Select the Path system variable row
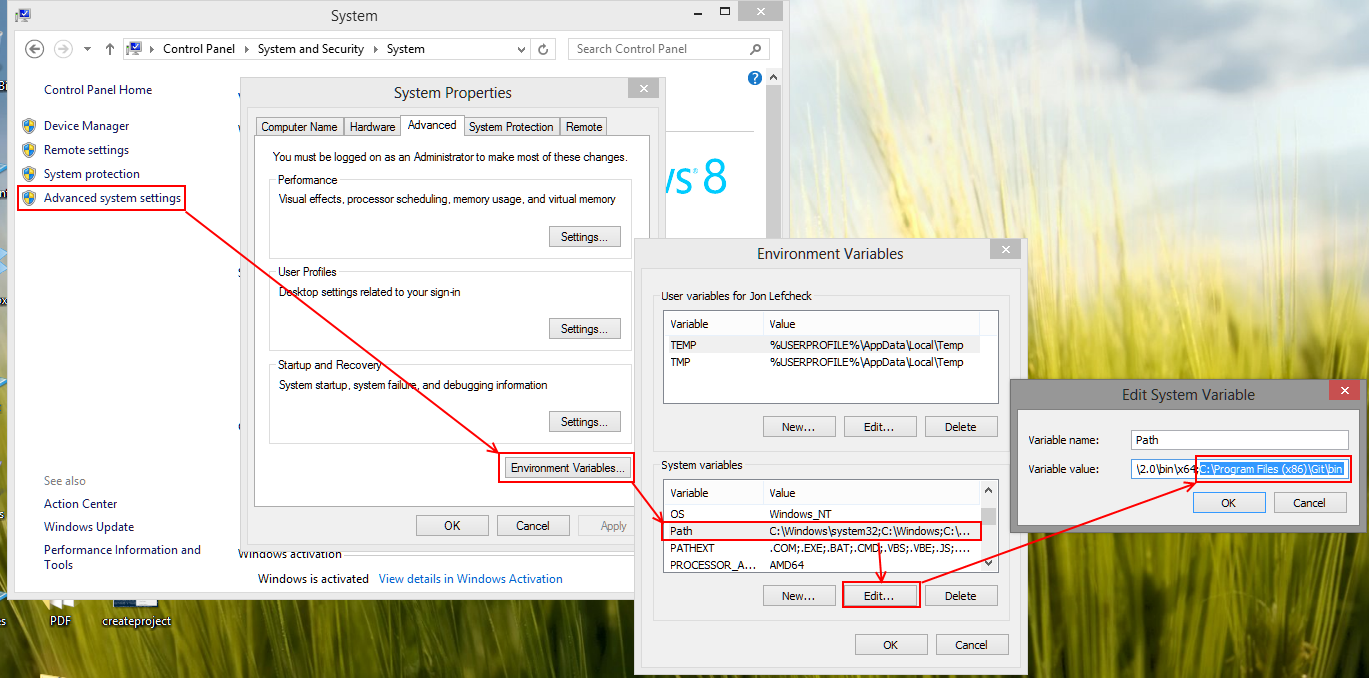Viewport: 1369px width, 678px height. pos(820,531)
